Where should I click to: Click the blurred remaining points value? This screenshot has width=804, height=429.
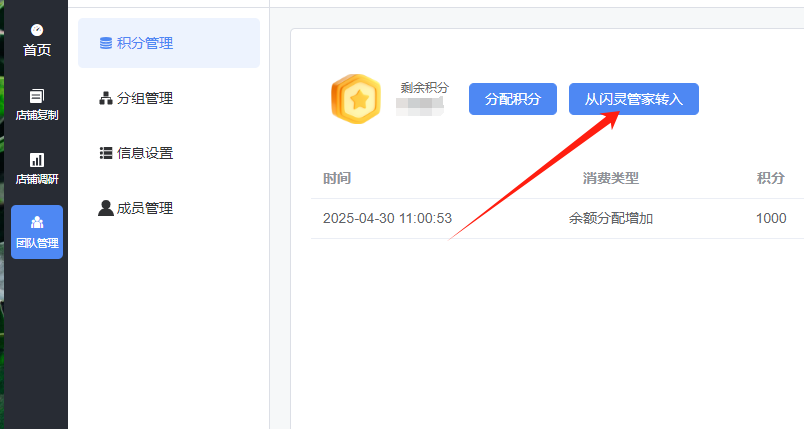[x=420, y=106]
